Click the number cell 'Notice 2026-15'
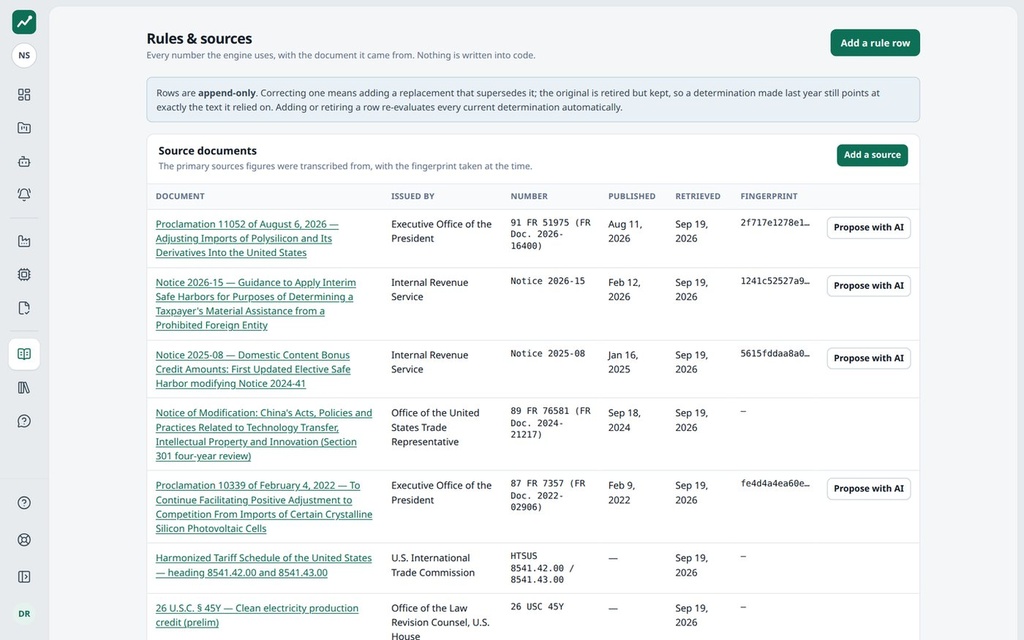The width and height of the screenshot is (1024, 640). point(548,281)
